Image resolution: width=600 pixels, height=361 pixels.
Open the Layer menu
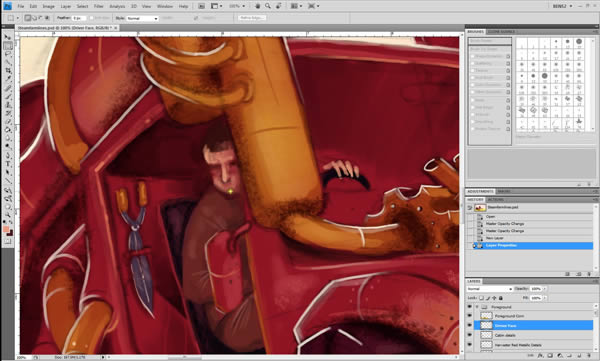click(66, 7)
